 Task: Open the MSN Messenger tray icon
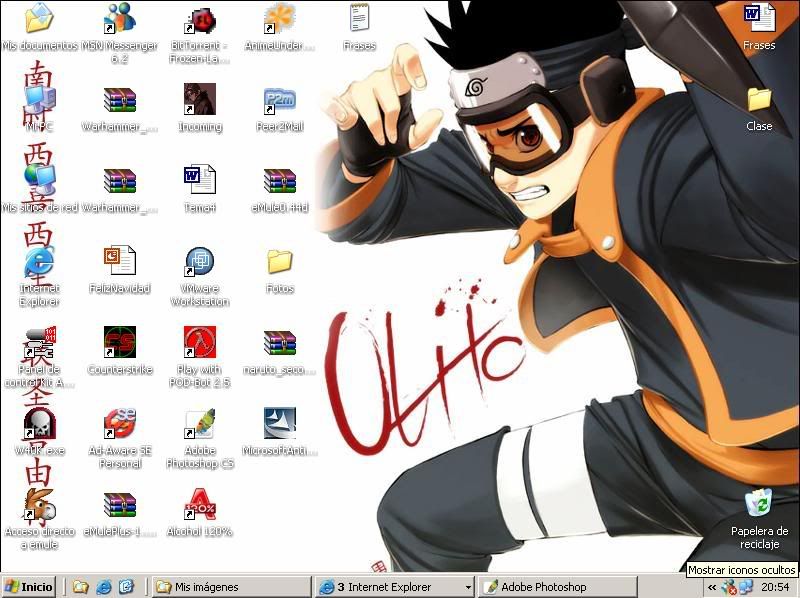pos(729,587)
